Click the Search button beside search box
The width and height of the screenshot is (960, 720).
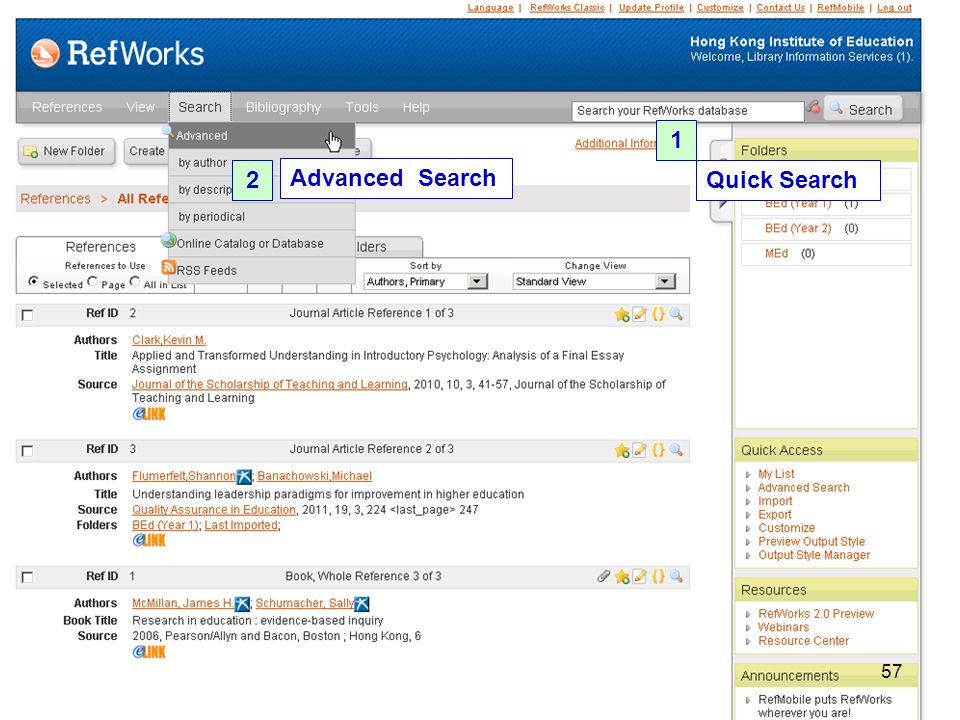(863, 110)
